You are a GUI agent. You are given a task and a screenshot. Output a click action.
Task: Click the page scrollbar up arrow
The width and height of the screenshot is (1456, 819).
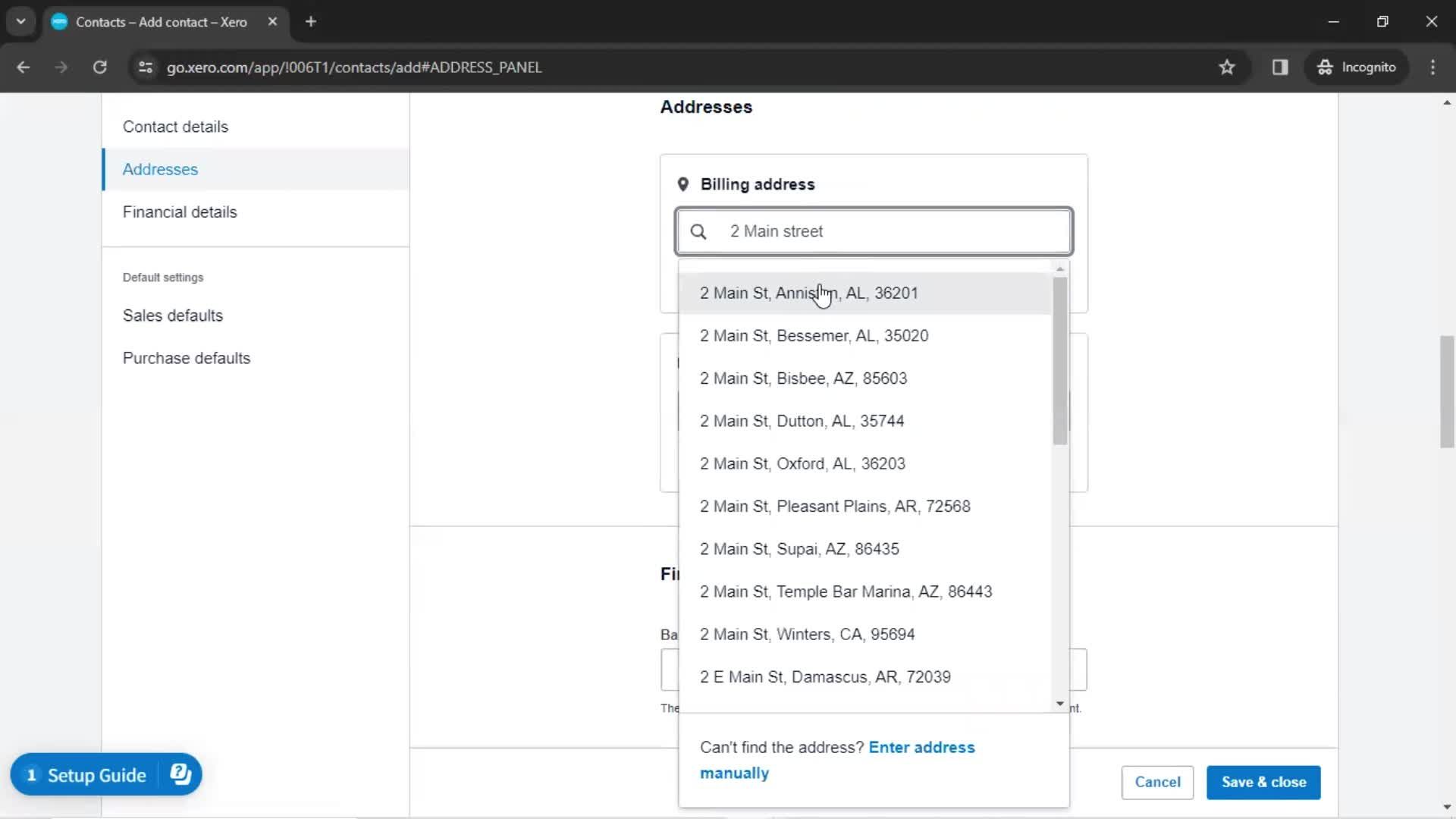point(1447,102)
